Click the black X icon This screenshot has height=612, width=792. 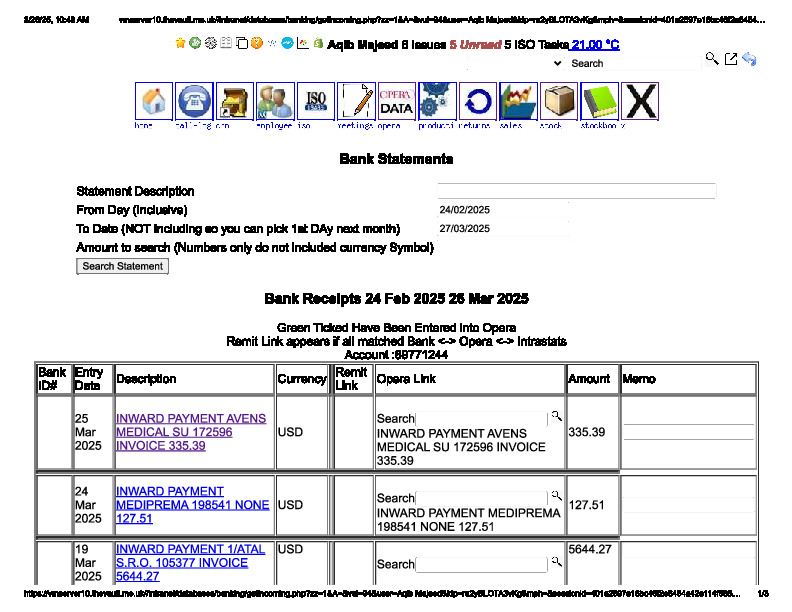(x=640, y=102)
